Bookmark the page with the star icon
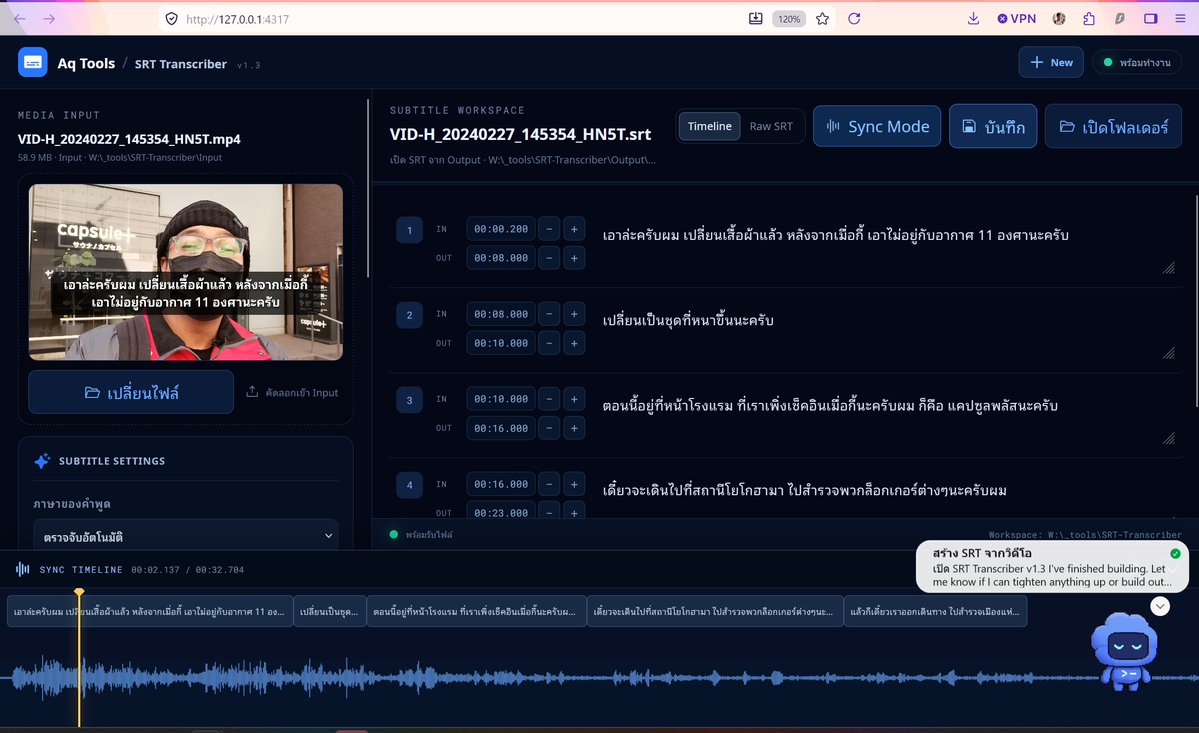This screenshot has width=1199, height=733. click(x=822, y=19)
